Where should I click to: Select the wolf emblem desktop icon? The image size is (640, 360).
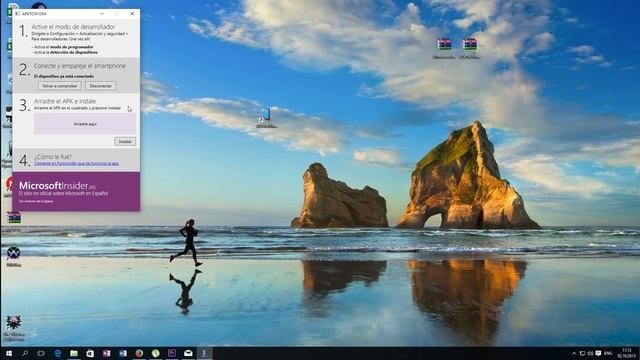click(13, 328)
